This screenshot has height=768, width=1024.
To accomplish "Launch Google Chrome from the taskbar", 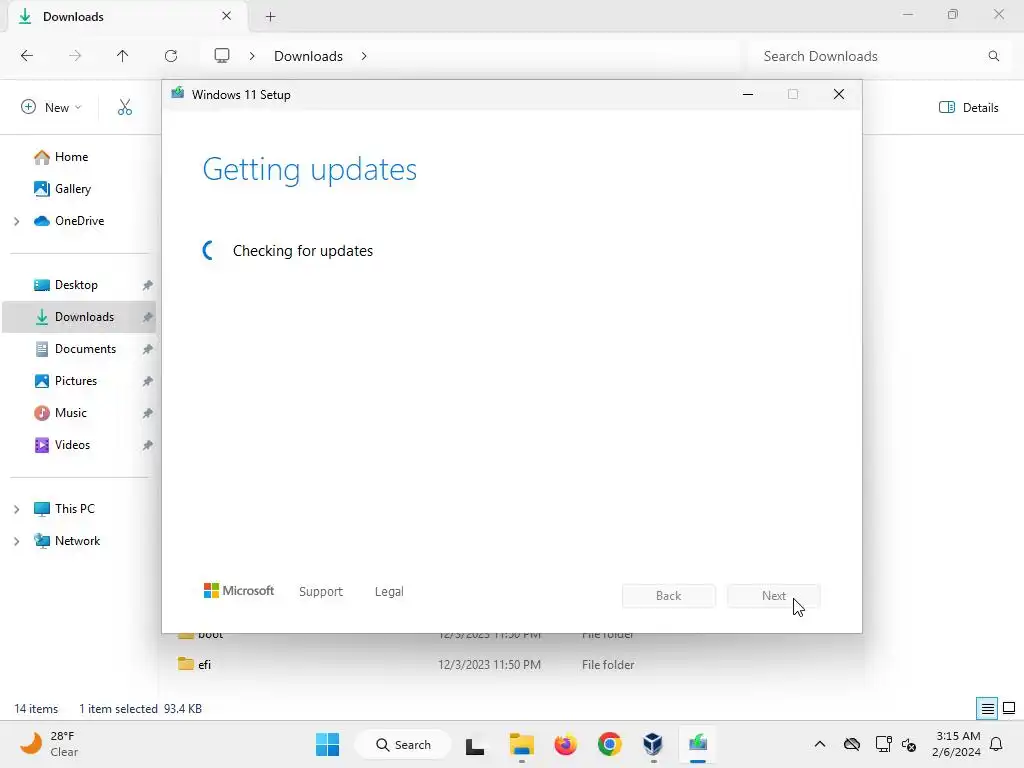I will (609, 744).
